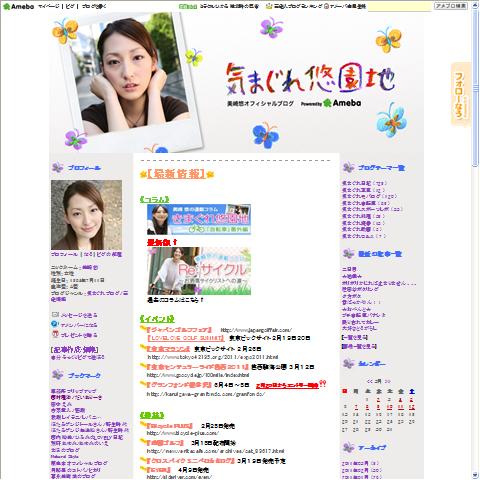
Task: Click the japangolffair.com URL text
Action: (x=256, y=330)
